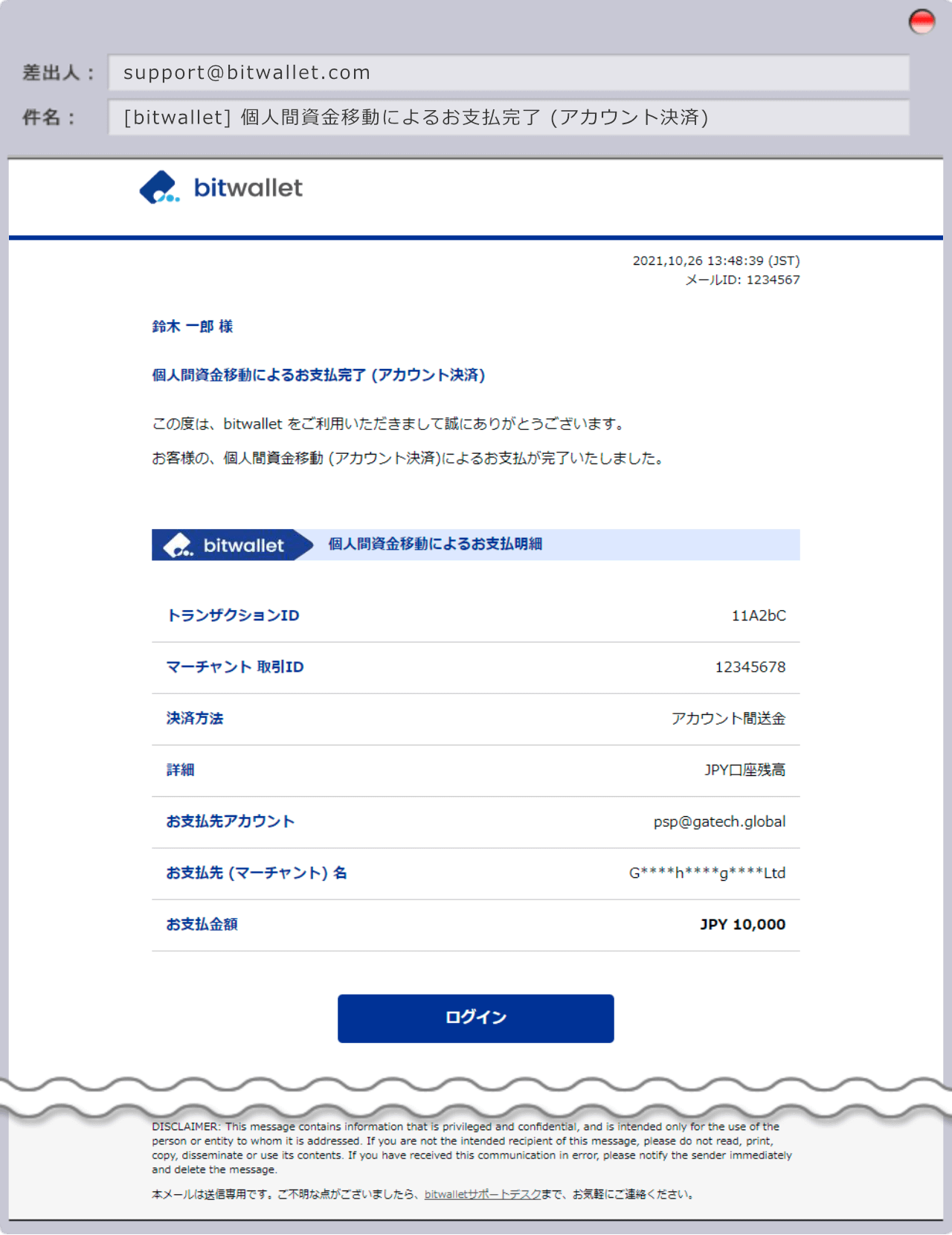Click the bitwallet wordmark in the header
952x1235 pixels.
(x=248, y=187)
